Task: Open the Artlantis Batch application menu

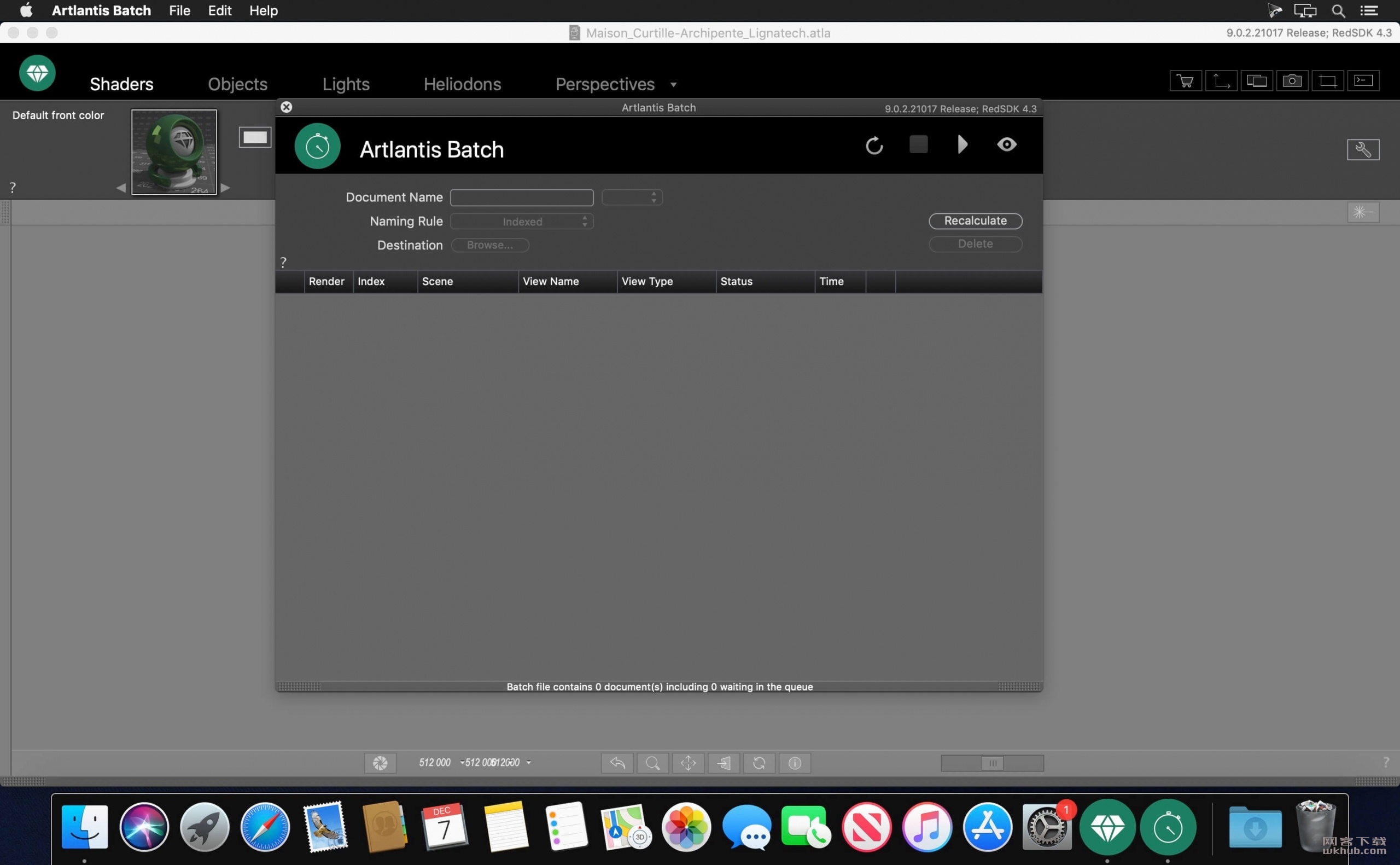Action: pyautogui.click(x=101, y=10)
